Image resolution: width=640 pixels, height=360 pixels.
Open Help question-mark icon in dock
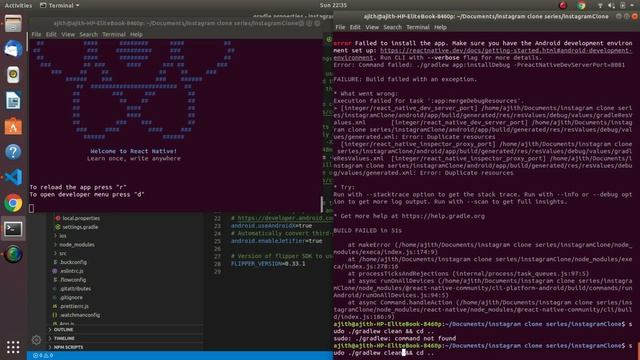(x=13, y=152)
